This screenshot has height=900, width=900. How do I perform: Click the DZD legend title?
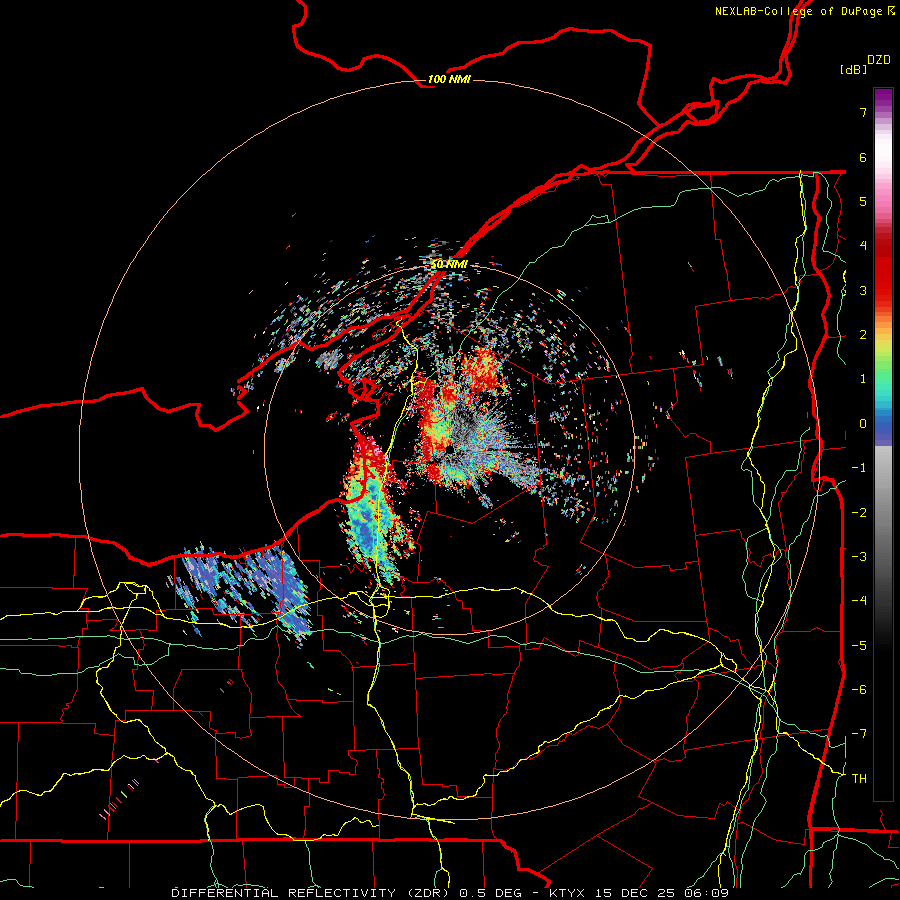pyautogui.click(x=879, y=60)
